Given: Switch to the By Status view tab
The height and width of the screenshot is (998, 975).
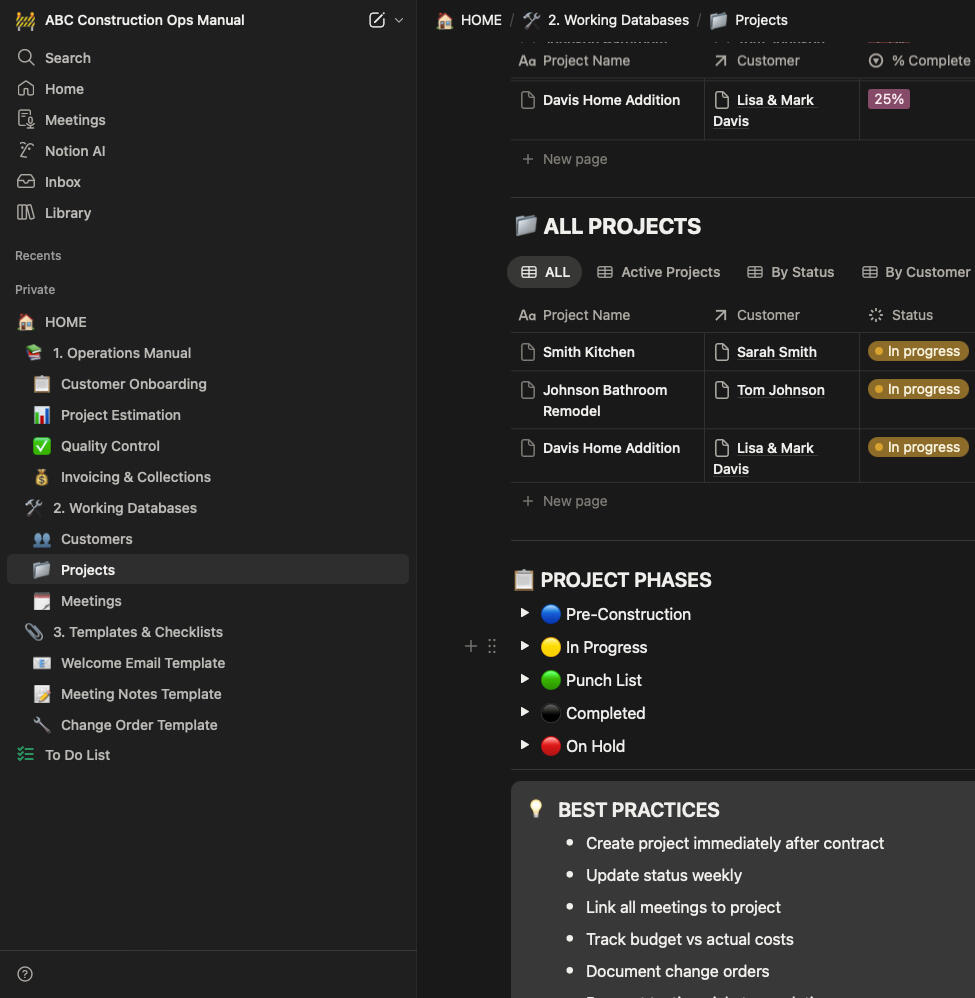Looking at the screenshot, I should pyautogui.click(x=791, y=272).
